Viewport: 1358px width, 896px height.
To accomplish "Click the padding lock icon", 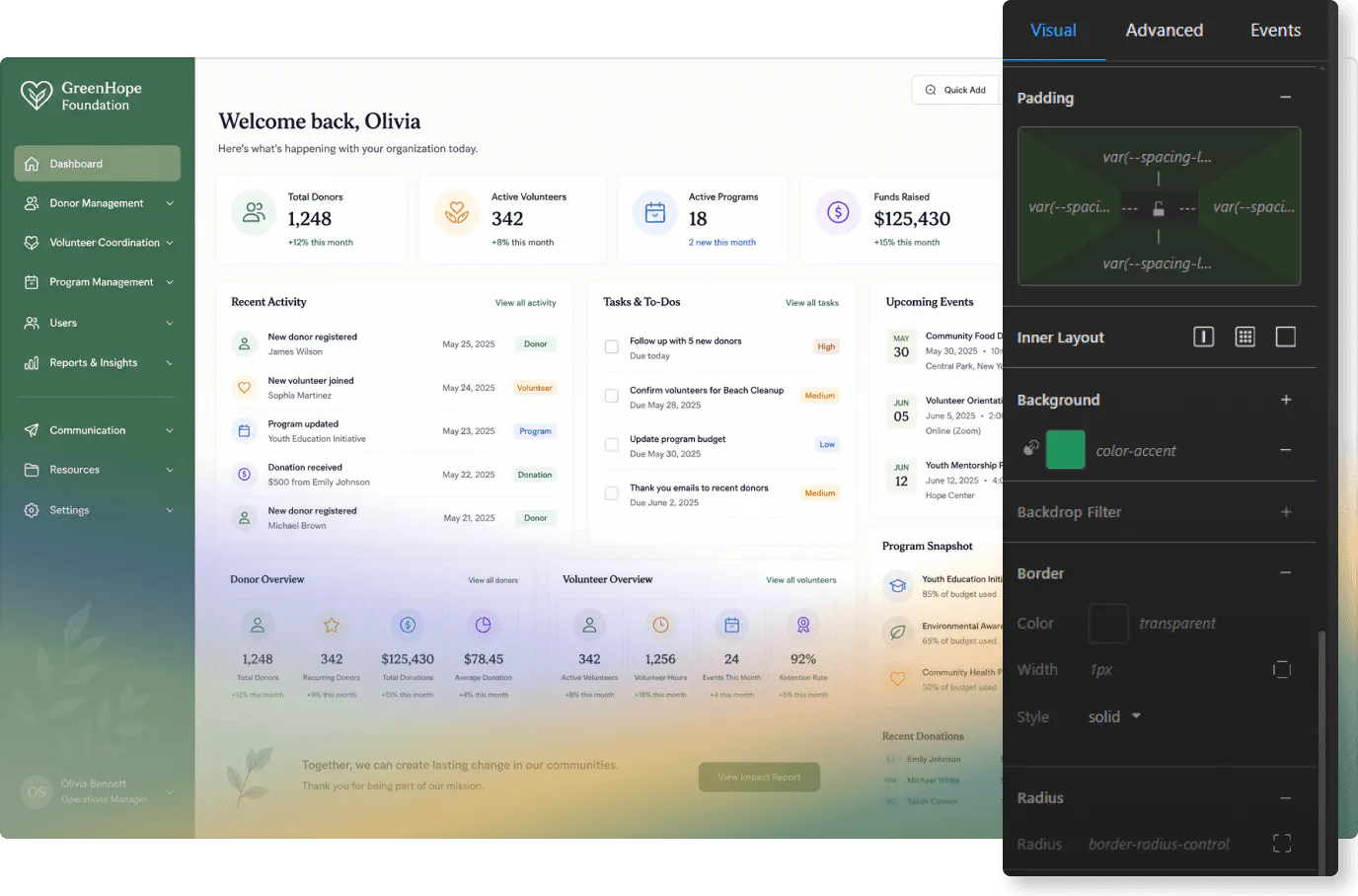I will click(1159, 208).
